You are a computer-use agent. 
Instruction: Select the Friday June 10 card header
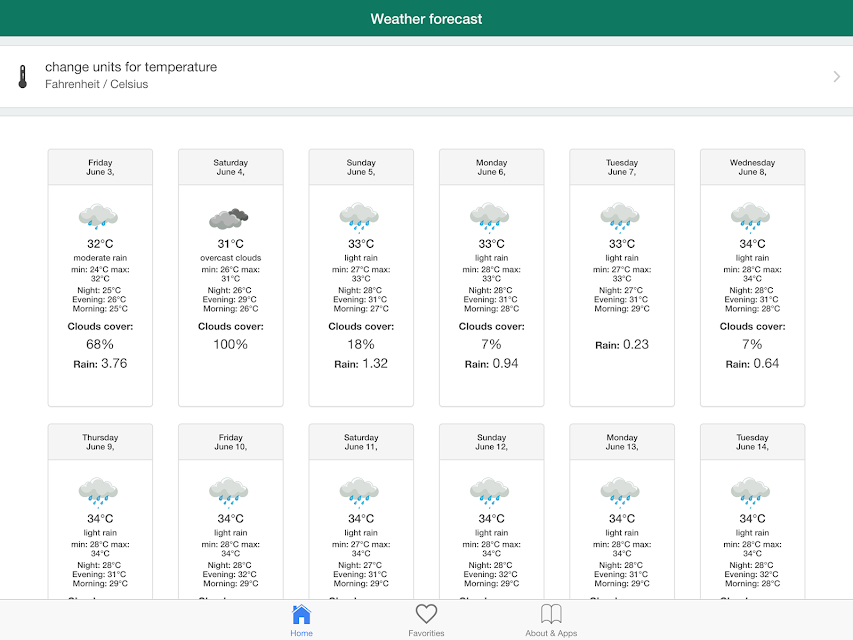point(231,442)
